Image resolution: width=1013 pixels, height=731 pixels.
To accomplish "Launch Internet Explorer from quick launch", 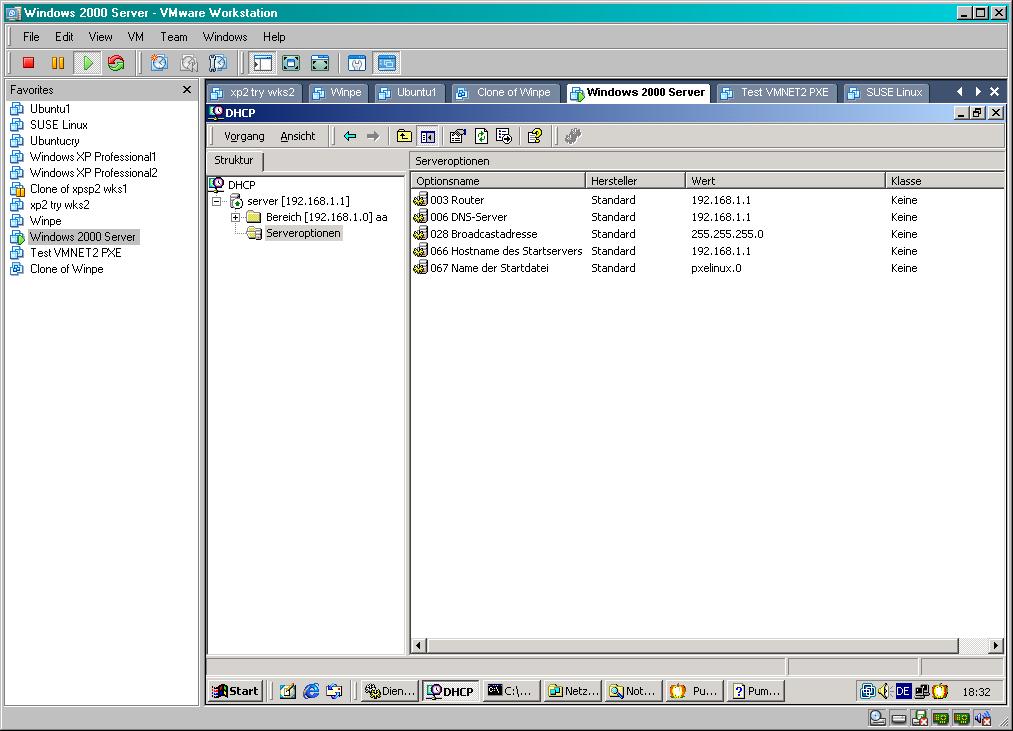I will [311, 691].
